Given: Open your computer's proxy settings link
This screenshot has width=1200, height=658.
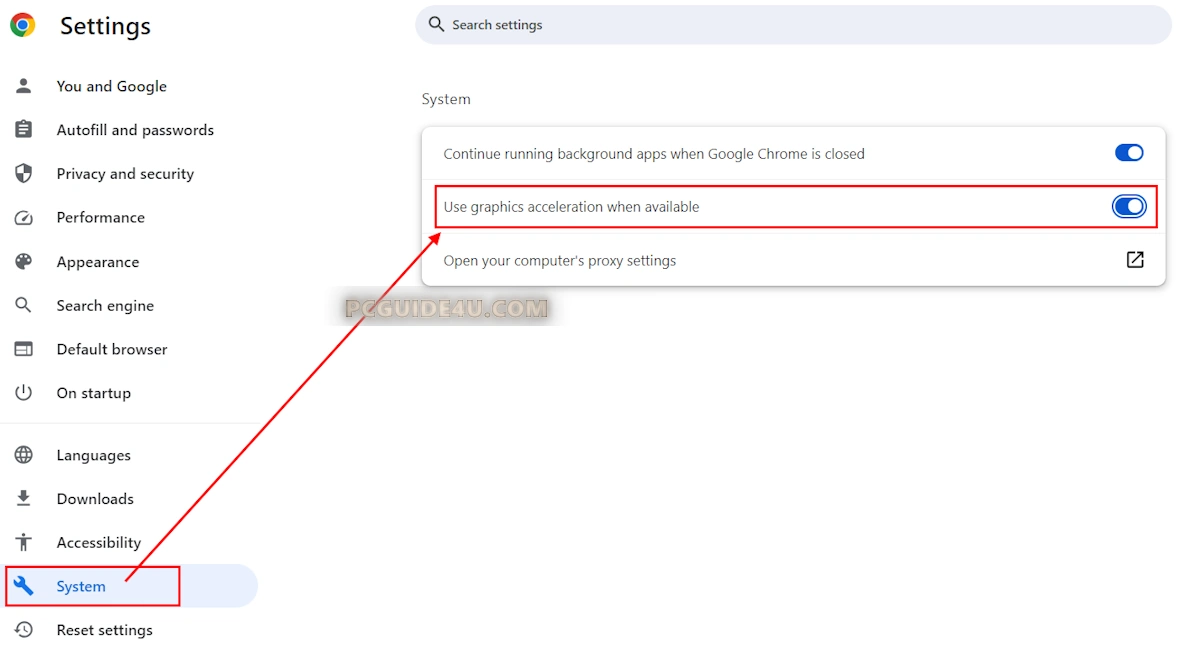Looking at the screenshot, I should tap(560, 261).
